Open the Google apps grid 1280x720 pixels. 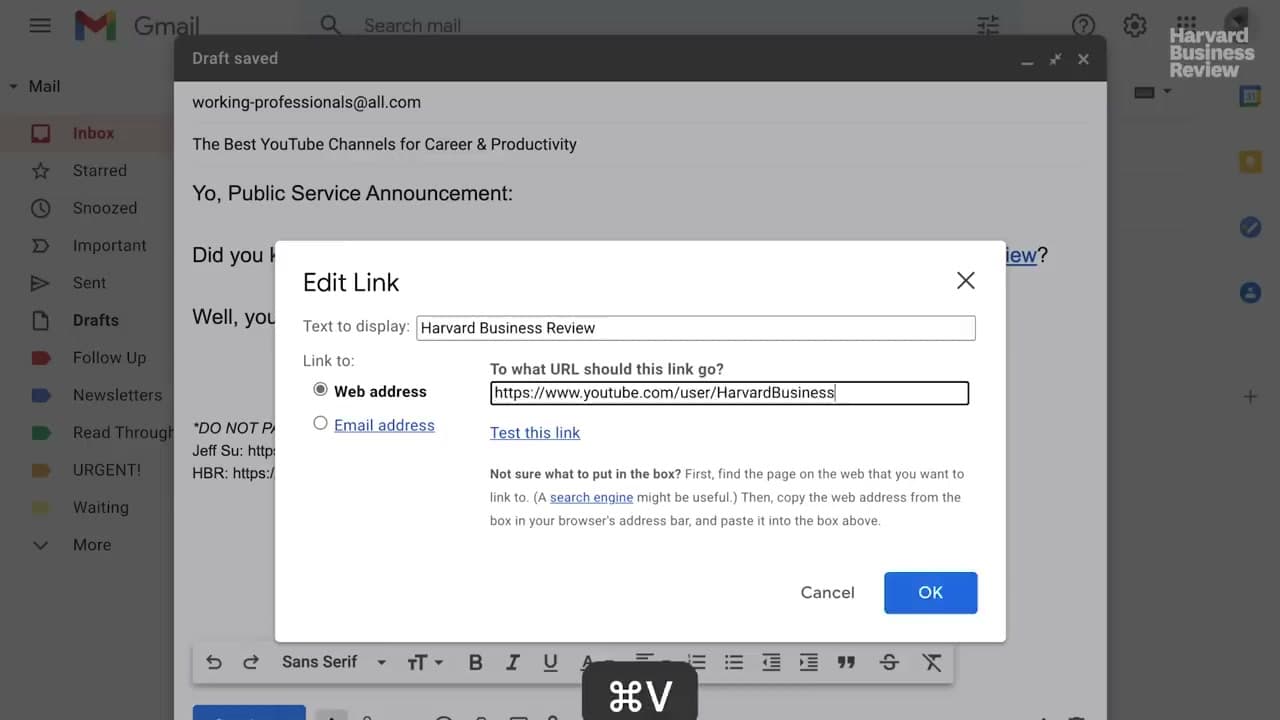pyautogui.click(x=1186, y=24)
